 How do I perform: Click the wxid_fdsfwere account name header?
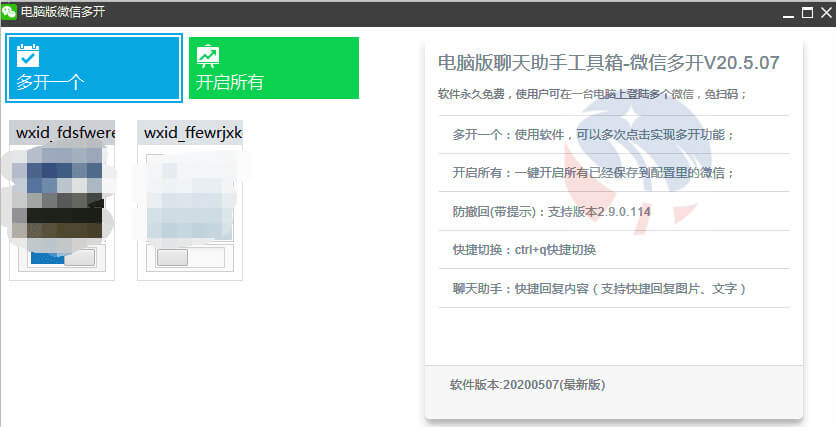tap(62, 133)
